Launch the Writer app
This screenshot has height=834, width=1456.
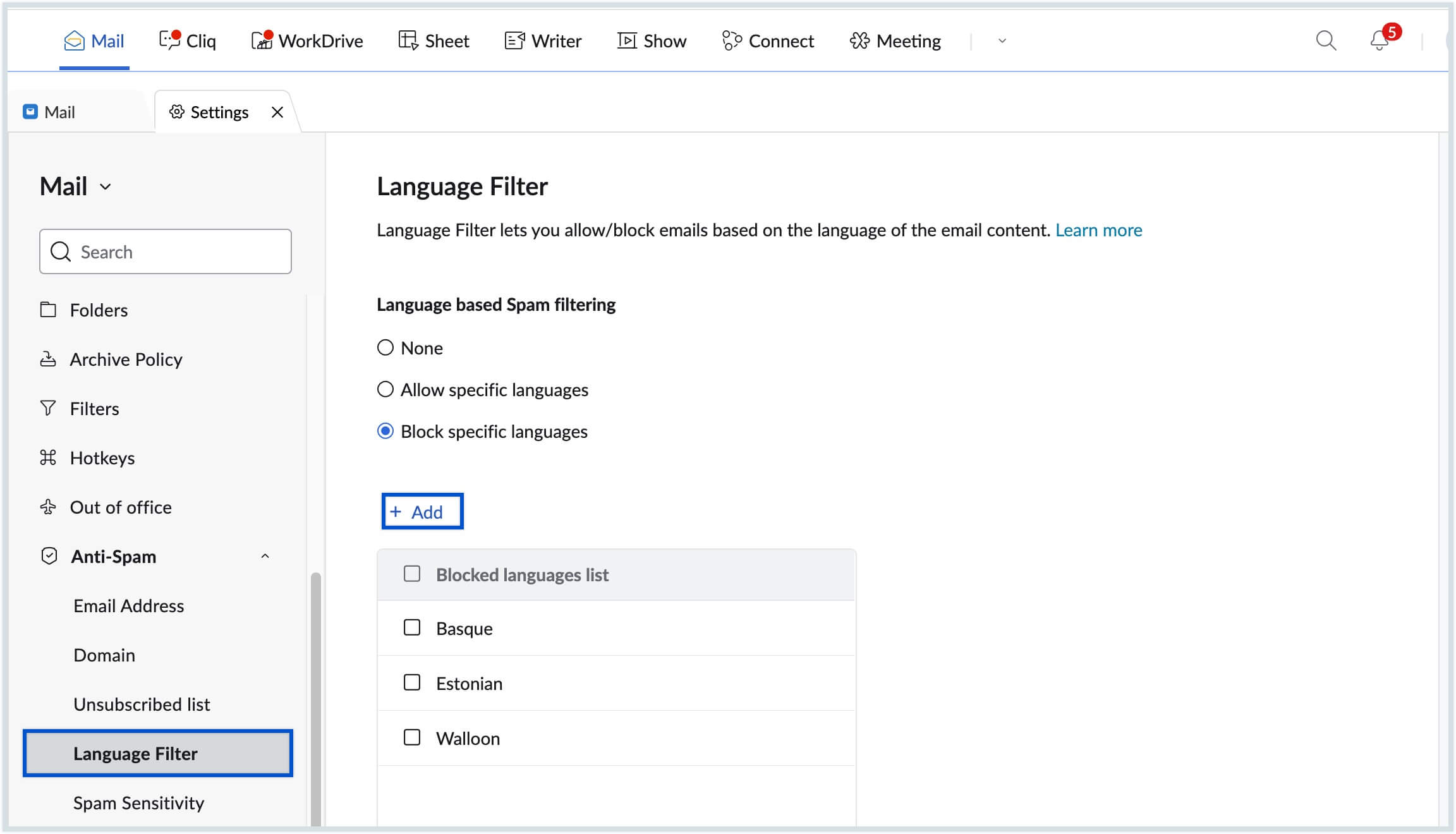click(543, 41)
